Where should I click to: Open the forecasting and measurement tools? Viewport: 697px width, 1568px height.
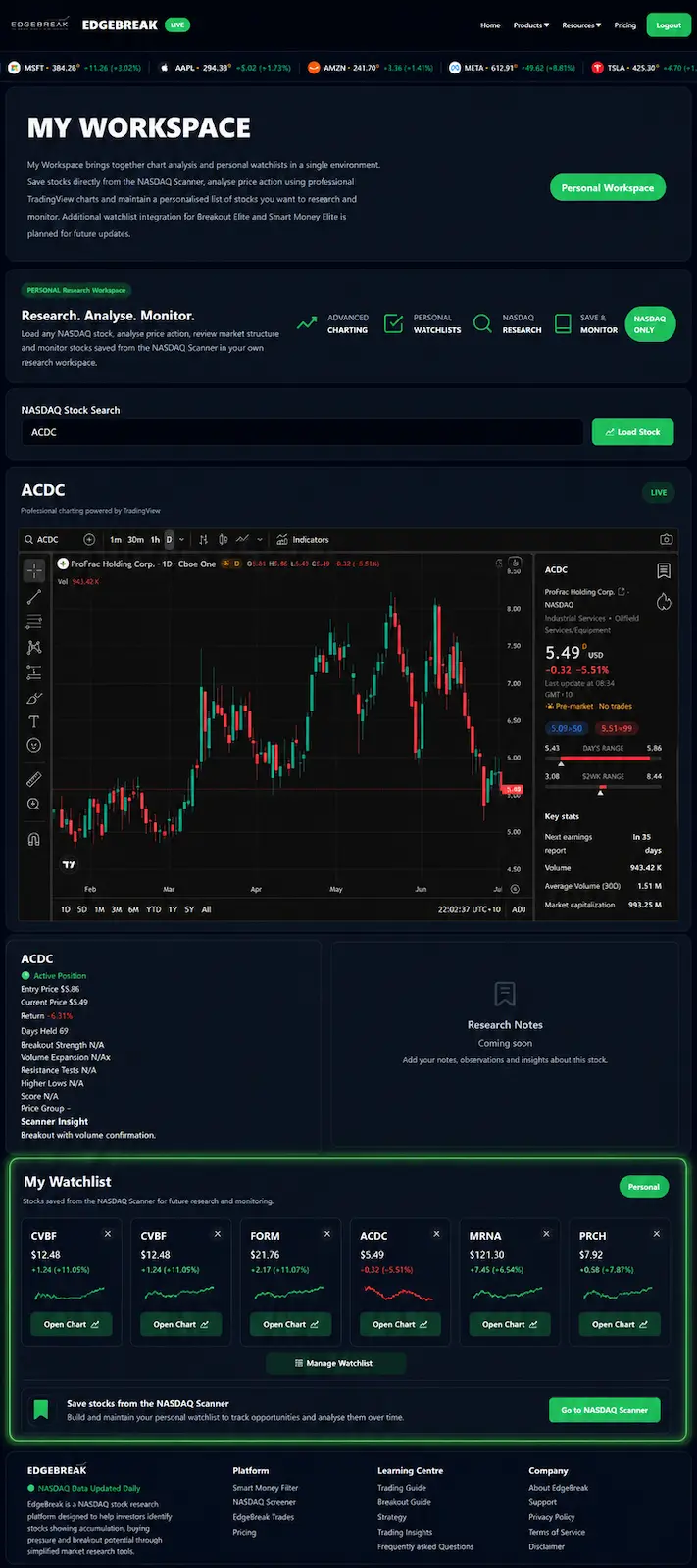point(34,672)
